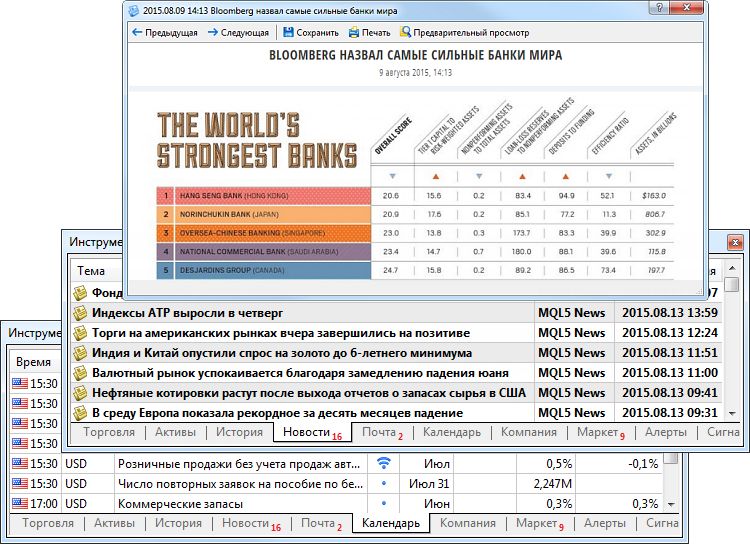
Task: Click the Тема column header
Action: (91, 271)
